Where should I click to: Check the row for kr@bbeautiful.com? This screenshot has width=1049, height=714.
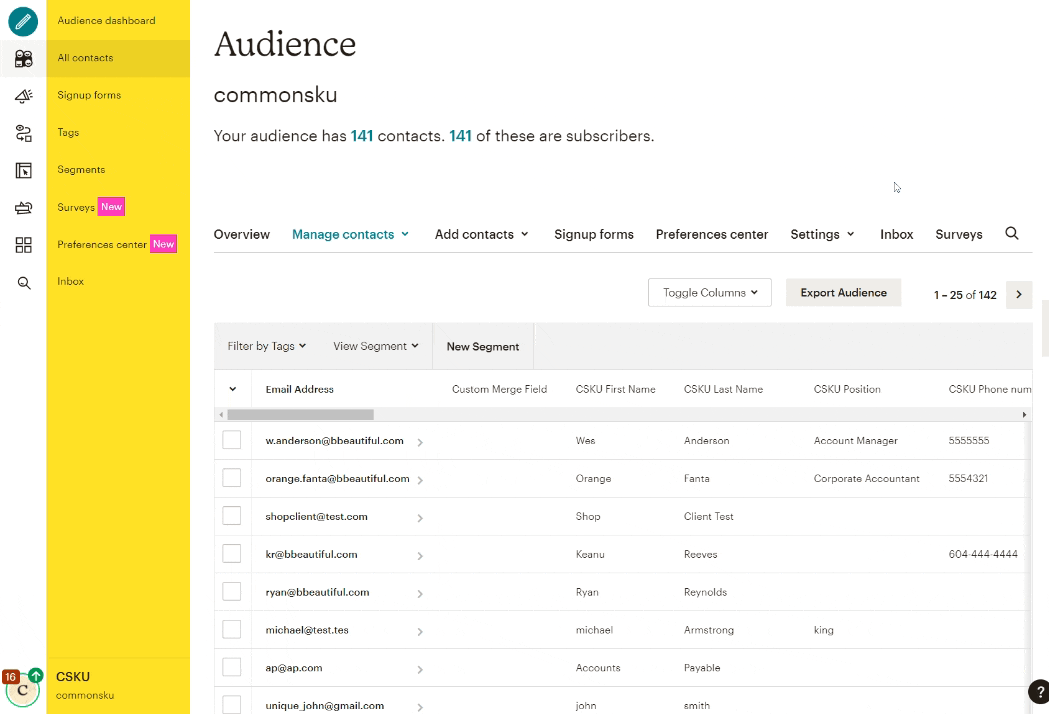[232, 553]
